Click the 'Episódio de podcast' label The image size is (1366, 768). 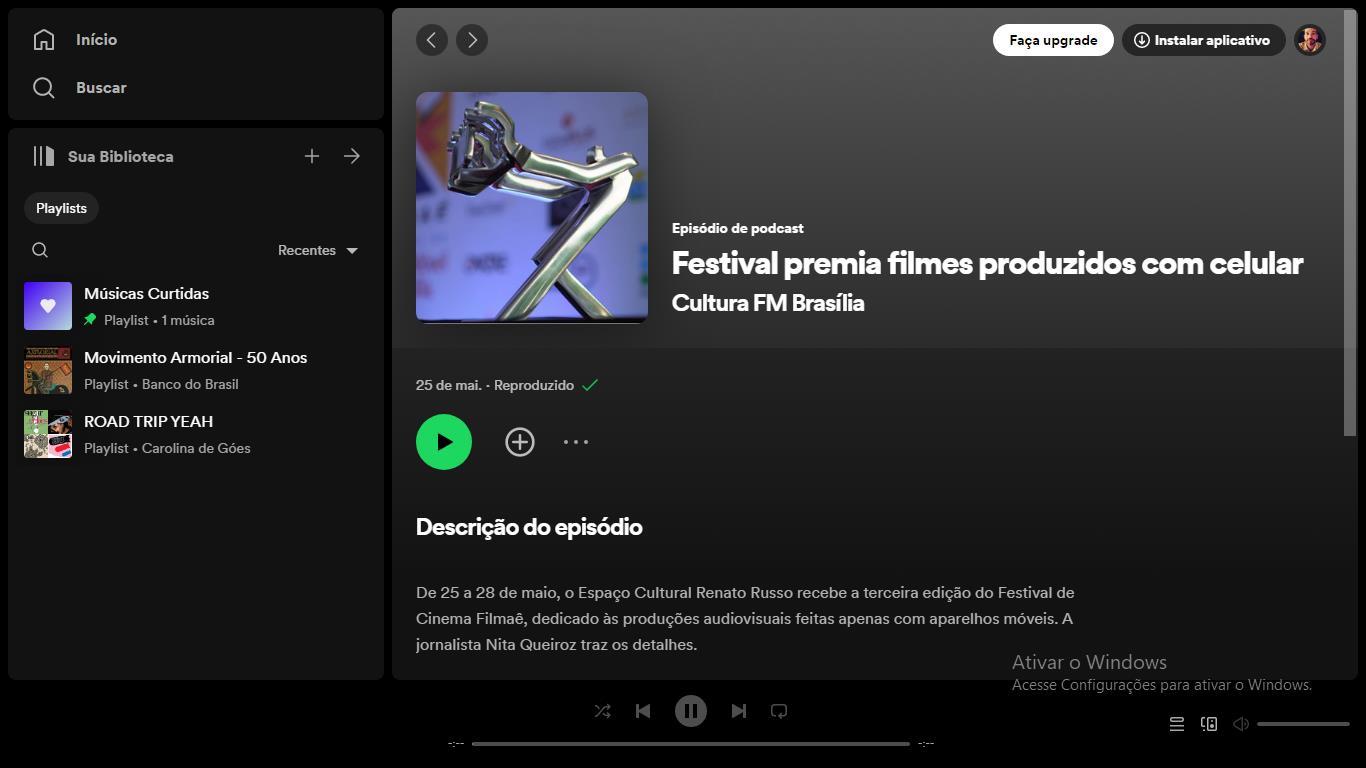738,228
